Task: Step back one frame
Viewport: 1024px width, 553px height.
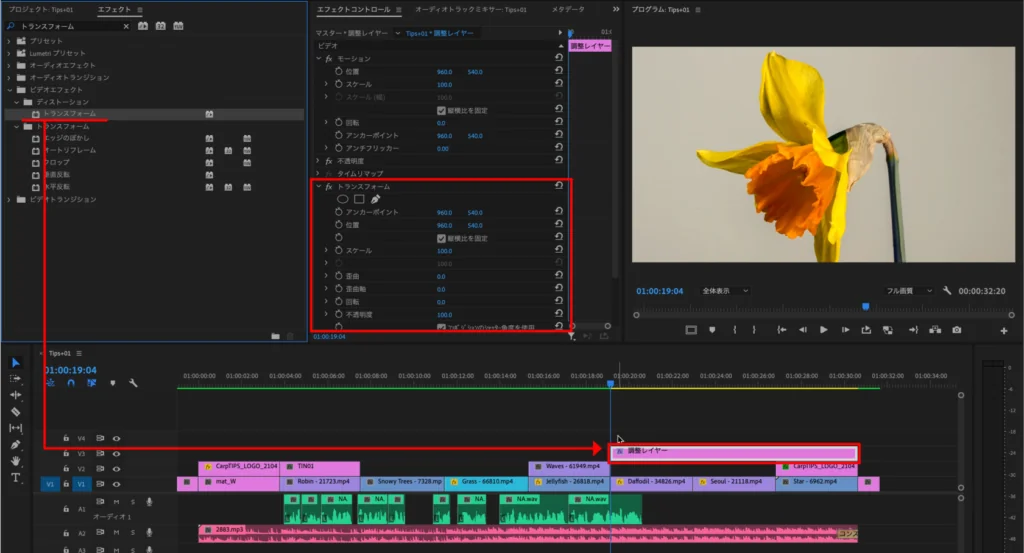Action: [803, 330]
